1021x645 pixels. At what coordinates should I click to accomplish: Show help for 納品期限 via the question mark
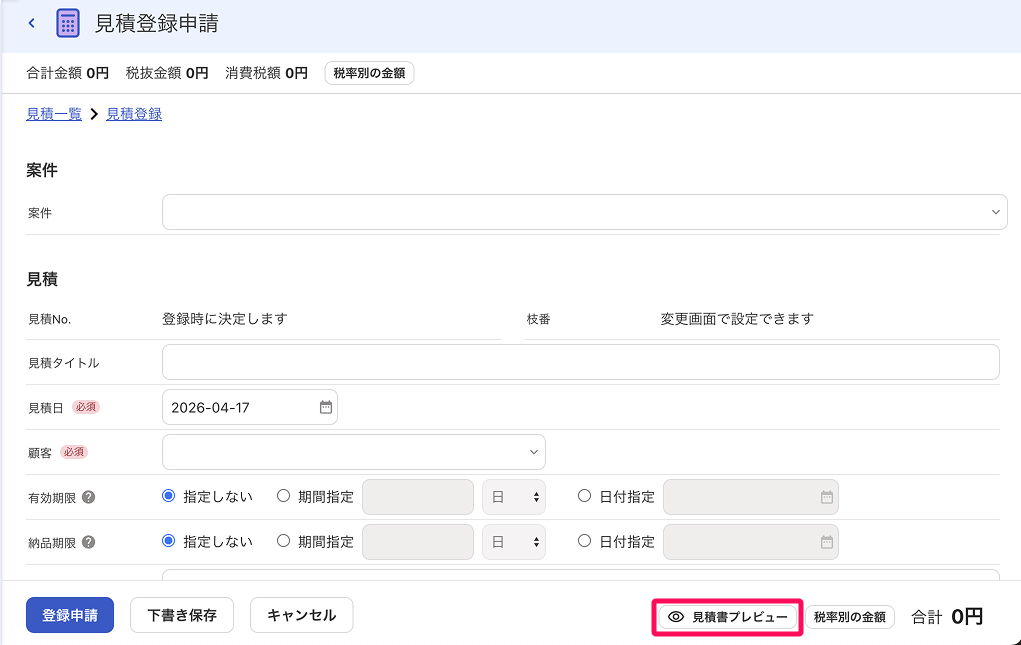(x=89, y=542)
